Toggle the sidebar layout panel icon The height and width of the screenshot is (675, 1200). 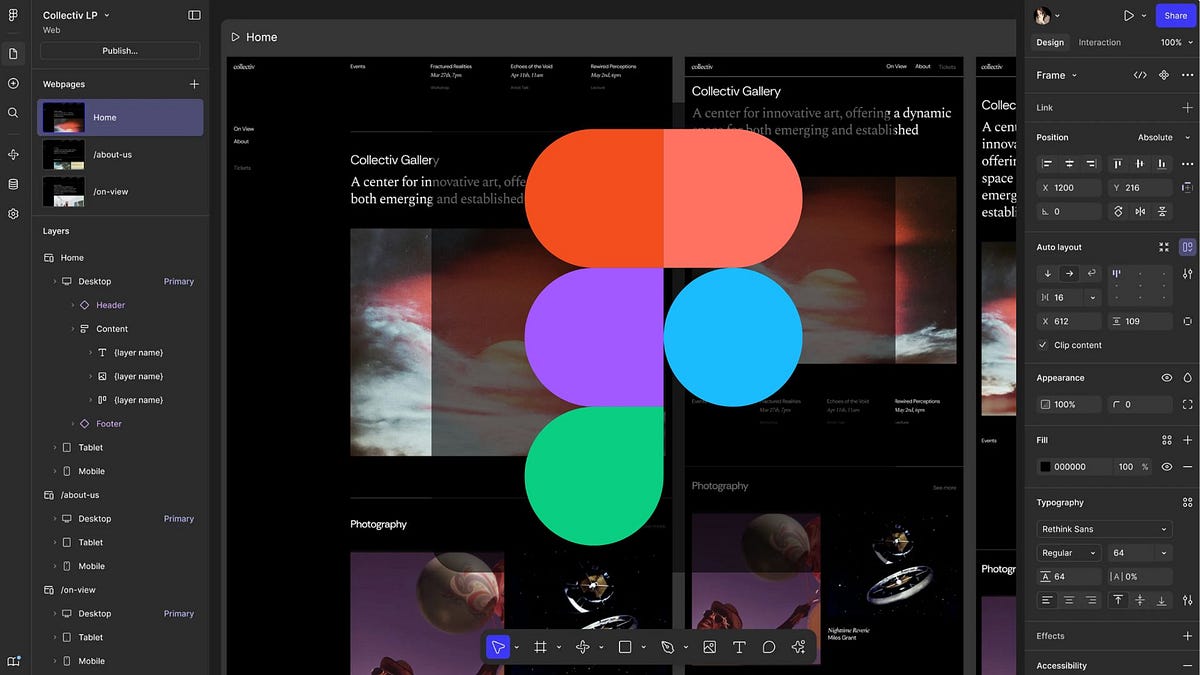coord(194,15)
